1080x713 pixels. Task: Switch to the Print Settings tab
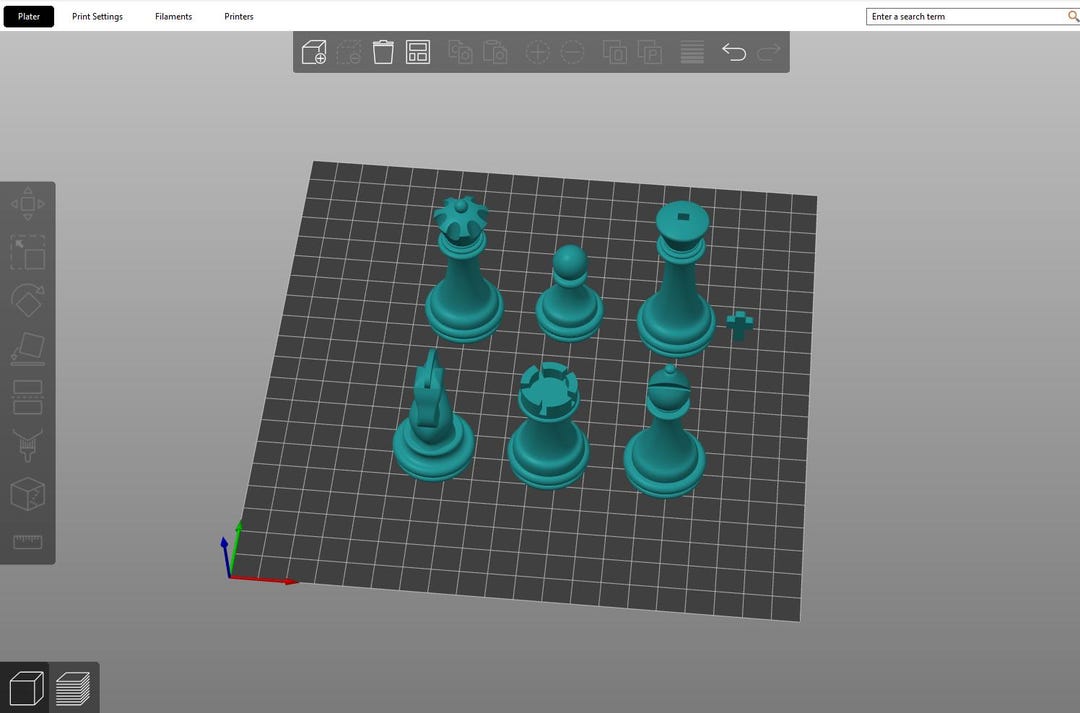click(x=97, y=16)
